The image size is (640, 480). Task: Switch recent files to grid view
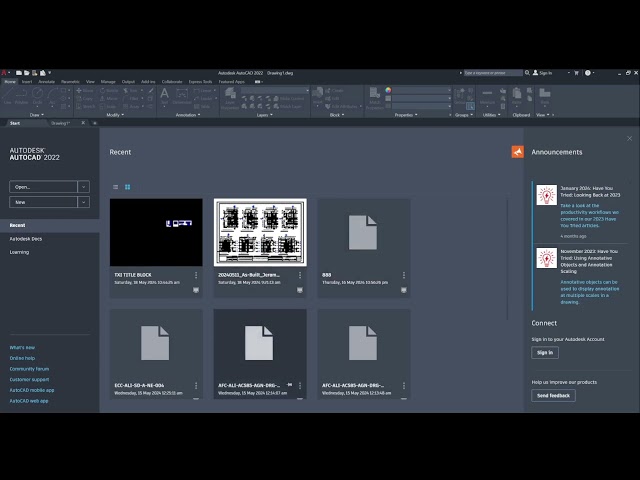127,187
